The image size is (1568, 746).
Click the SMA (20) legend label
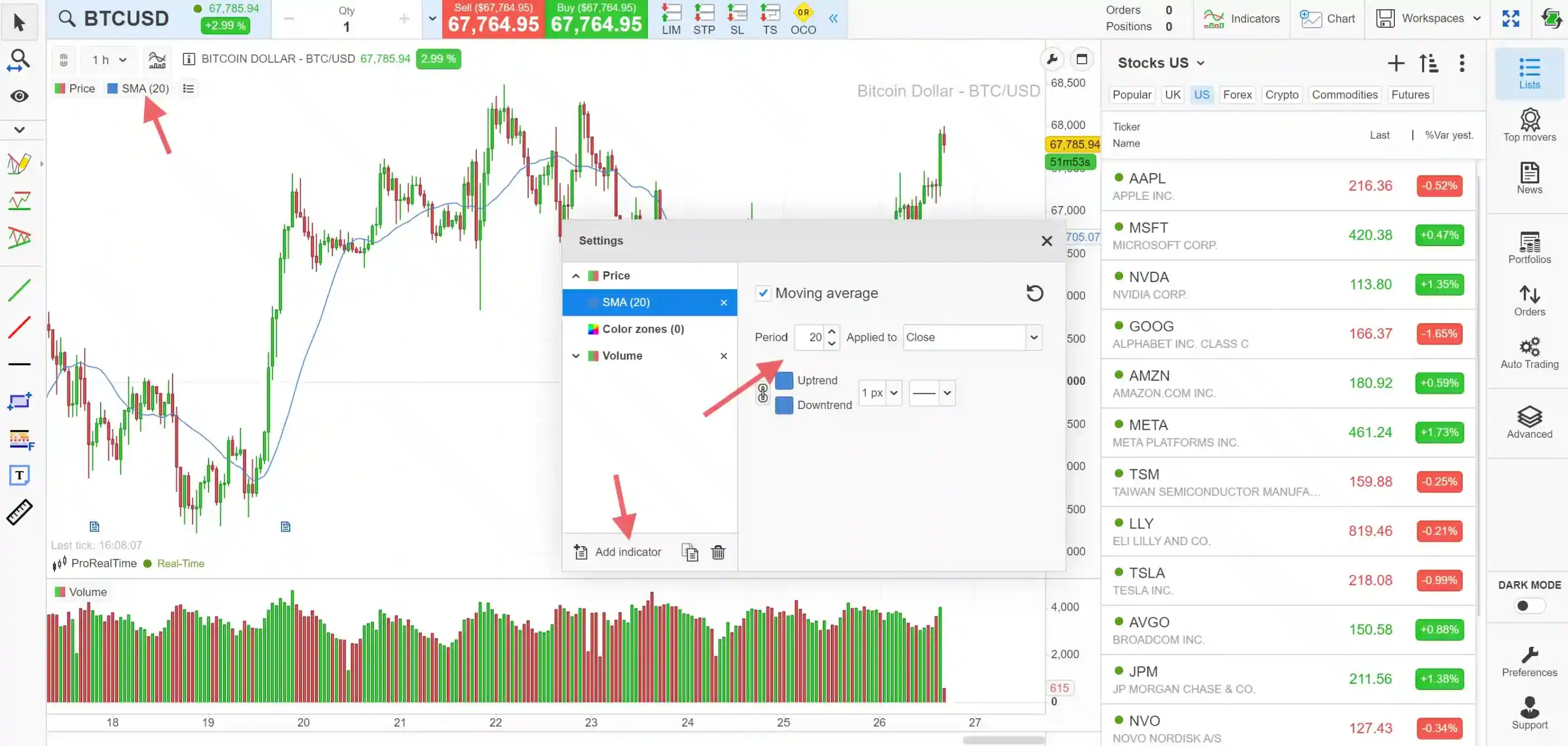click(145, 88)
